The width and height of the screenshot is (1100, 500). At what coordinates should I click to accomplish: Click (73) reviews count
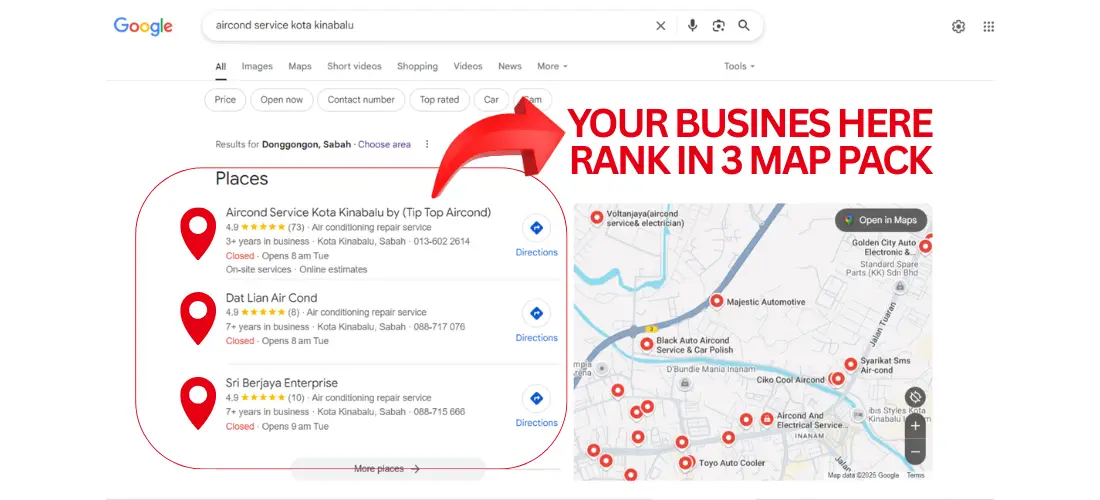296,227
